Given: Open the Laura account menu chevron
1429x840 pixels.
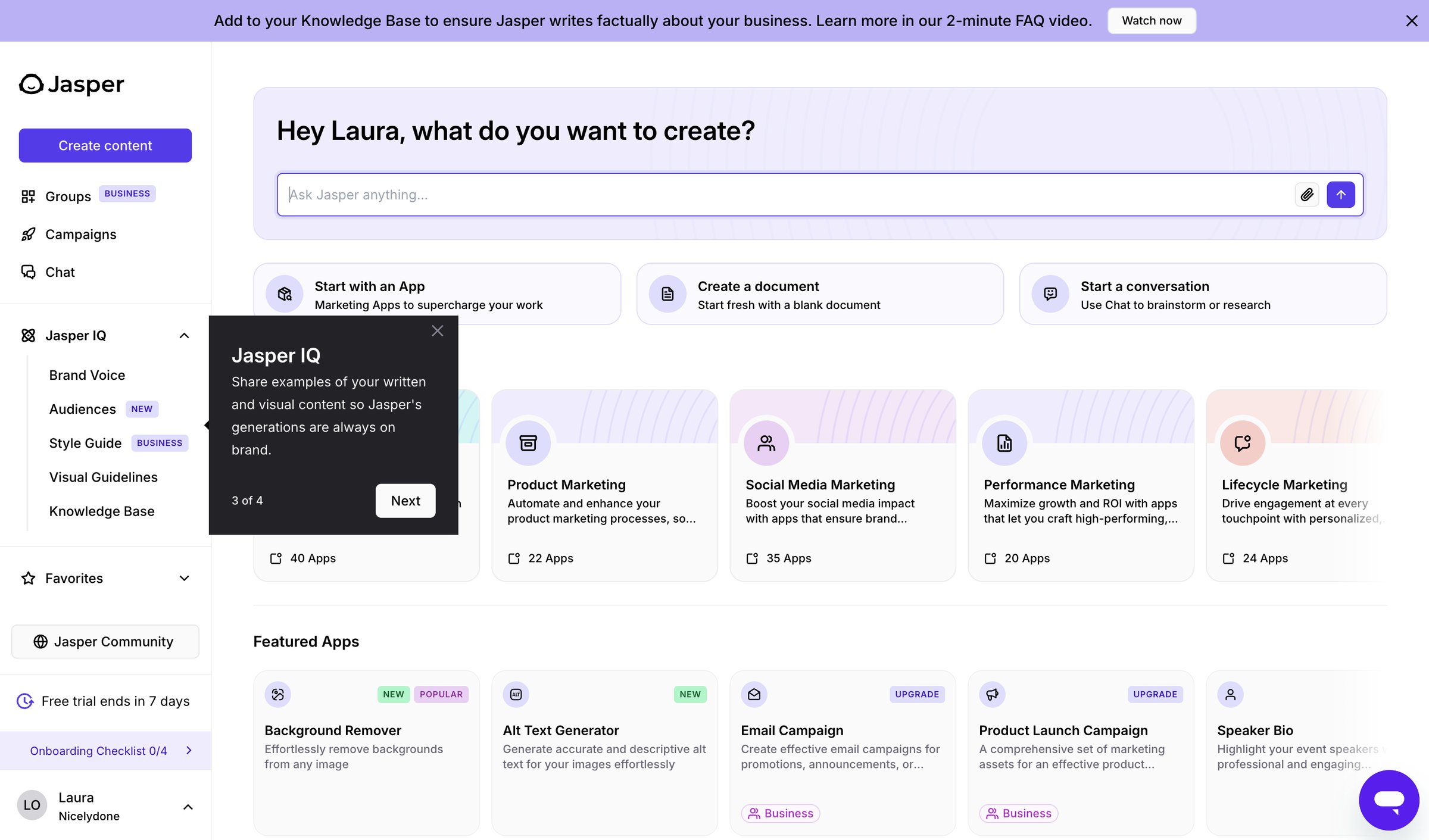Looking at the screenshot, I should [188, 807].
